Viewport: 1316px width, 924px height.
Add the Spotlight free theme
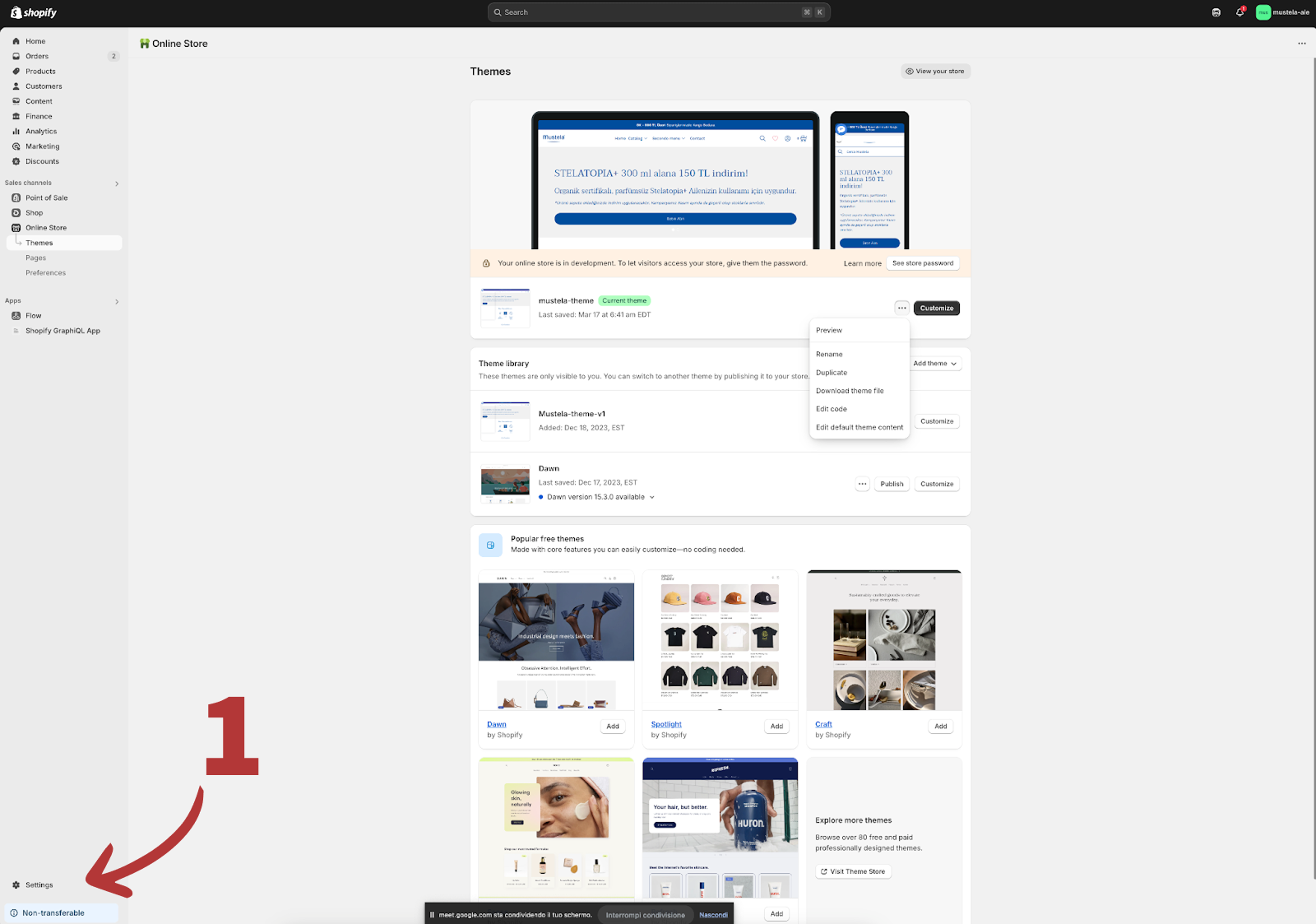(x=776, y=727)
